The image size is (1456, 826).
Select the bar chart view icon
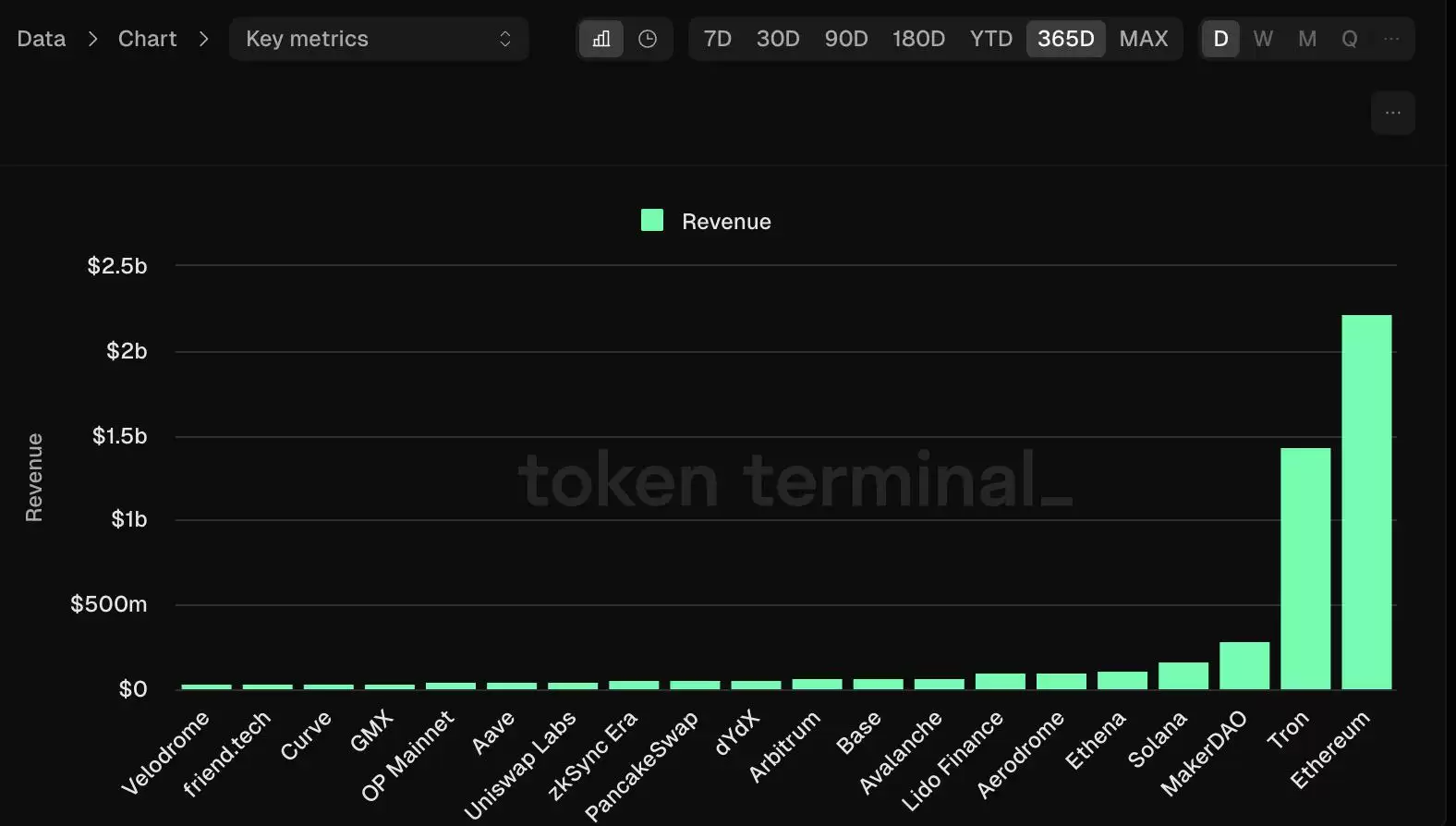click(x=601, y=39)
